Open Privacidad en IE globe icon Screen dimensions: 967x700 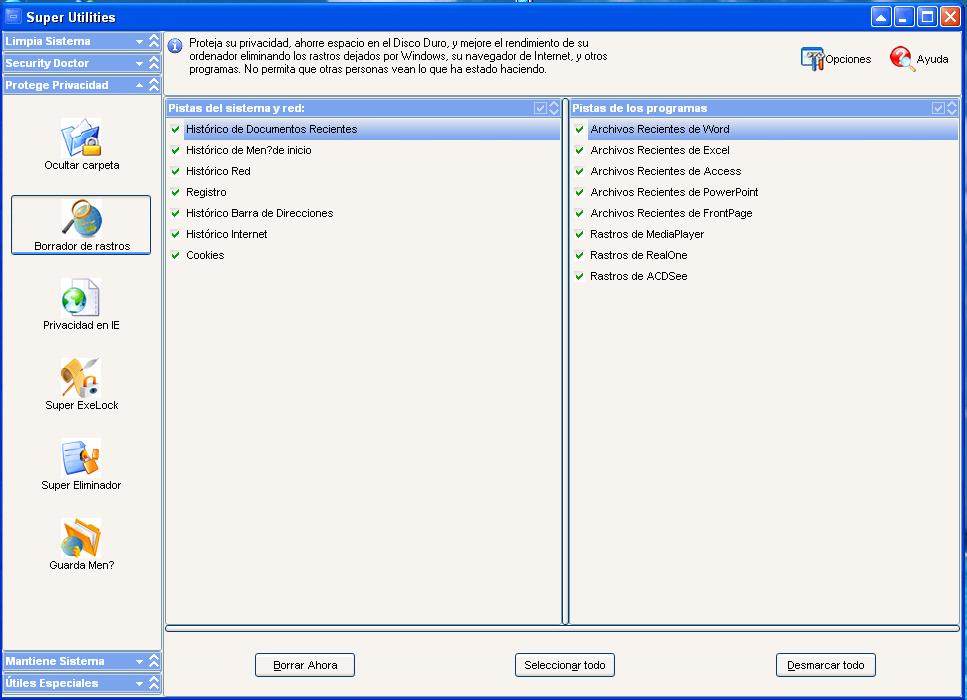[81, 298]
